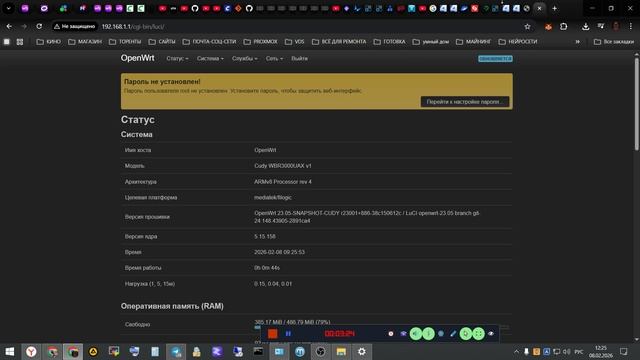Go to password configuration button

[x=465, y=102]
